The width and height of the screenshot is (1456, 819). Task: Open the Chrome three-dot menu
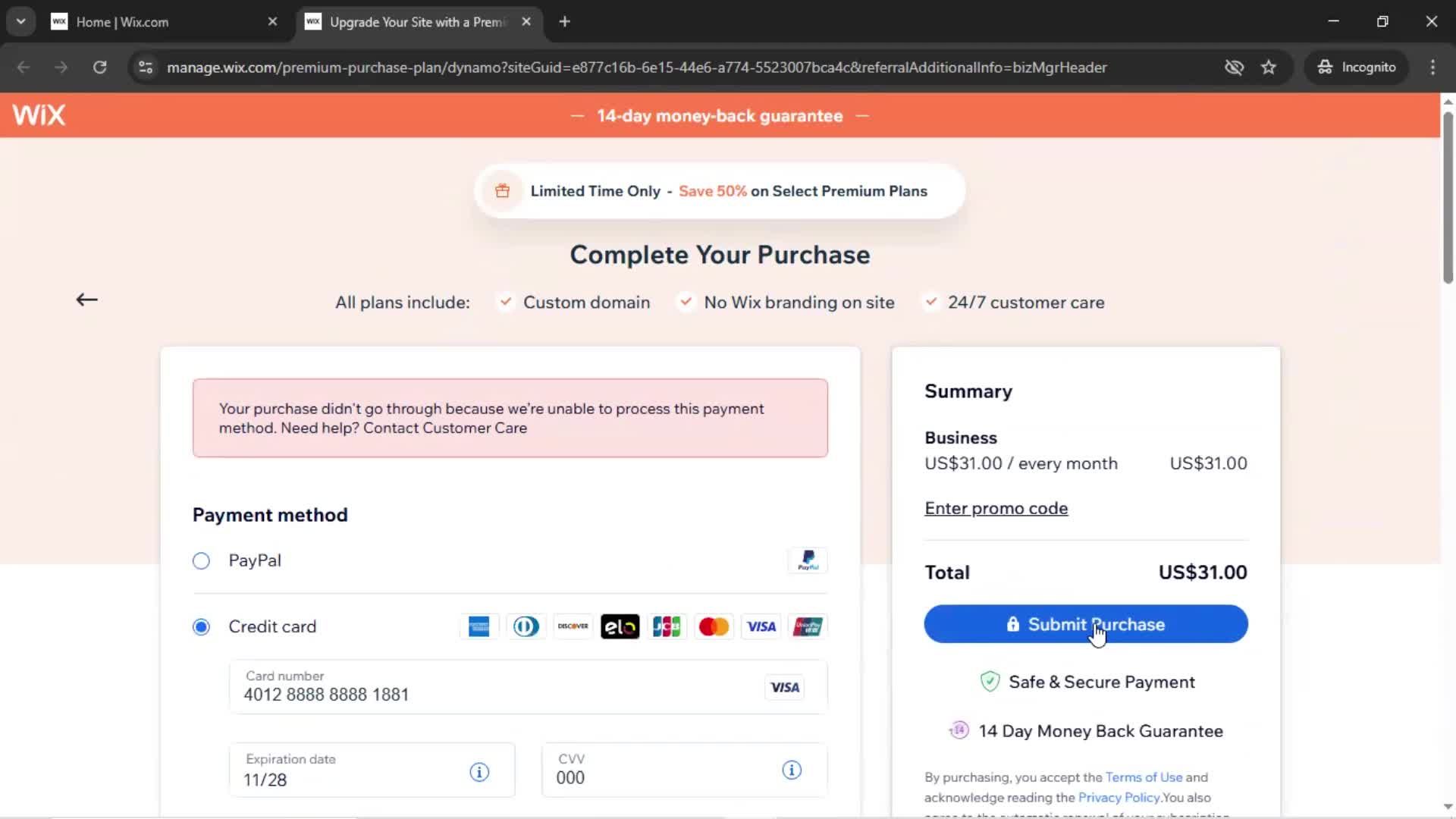[x=1432, y=67]
